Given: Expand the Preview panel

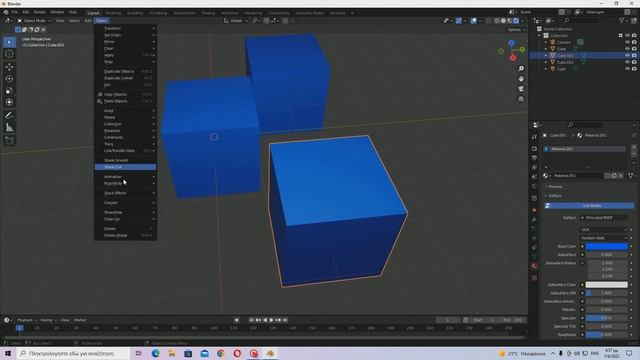Looking at the screenshot, I should coord(555,187).
